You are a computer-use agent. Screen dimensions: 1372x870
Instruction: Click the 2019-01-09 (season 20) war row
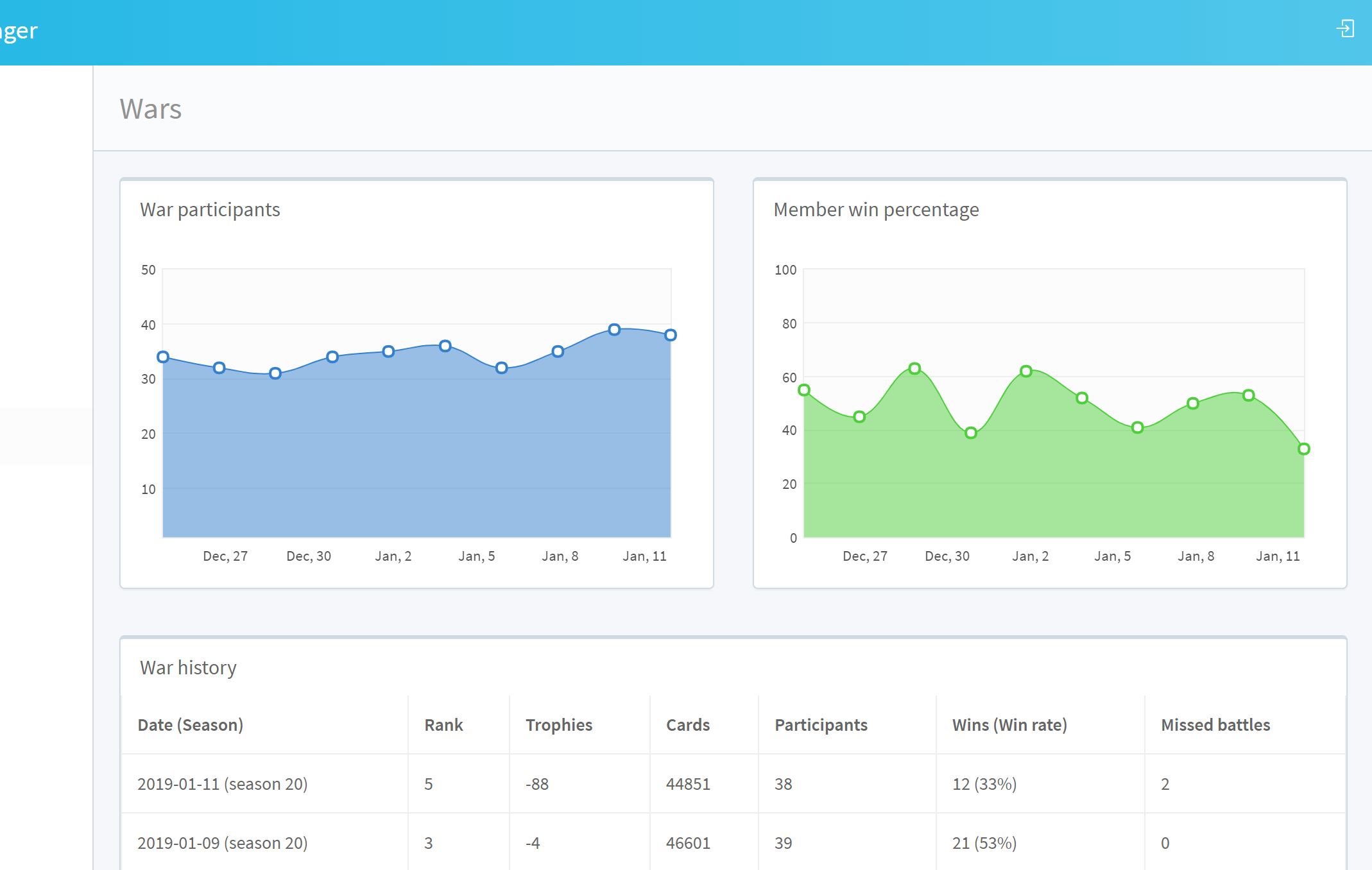(222, 843)
